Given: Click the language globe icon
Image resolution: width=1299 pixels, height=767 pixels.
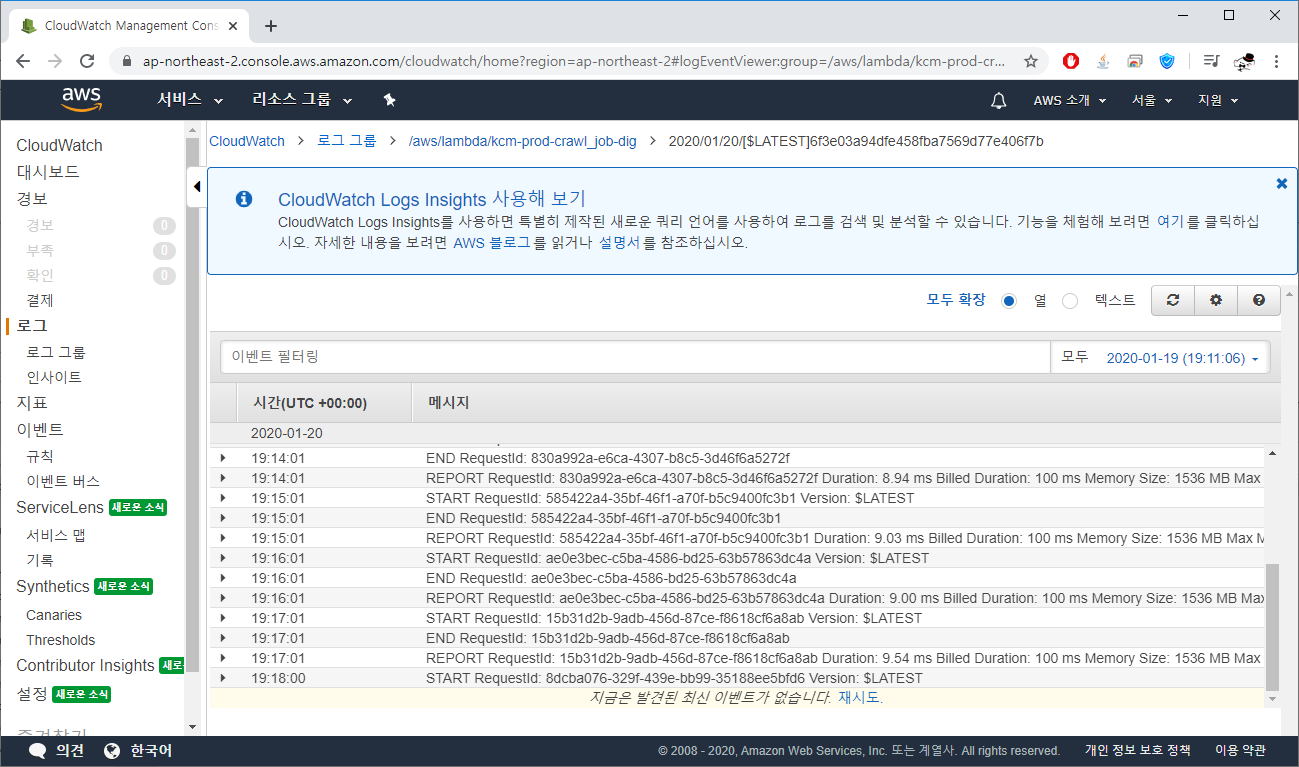Looking at the screenshot, I should click(x=111, y=751).
